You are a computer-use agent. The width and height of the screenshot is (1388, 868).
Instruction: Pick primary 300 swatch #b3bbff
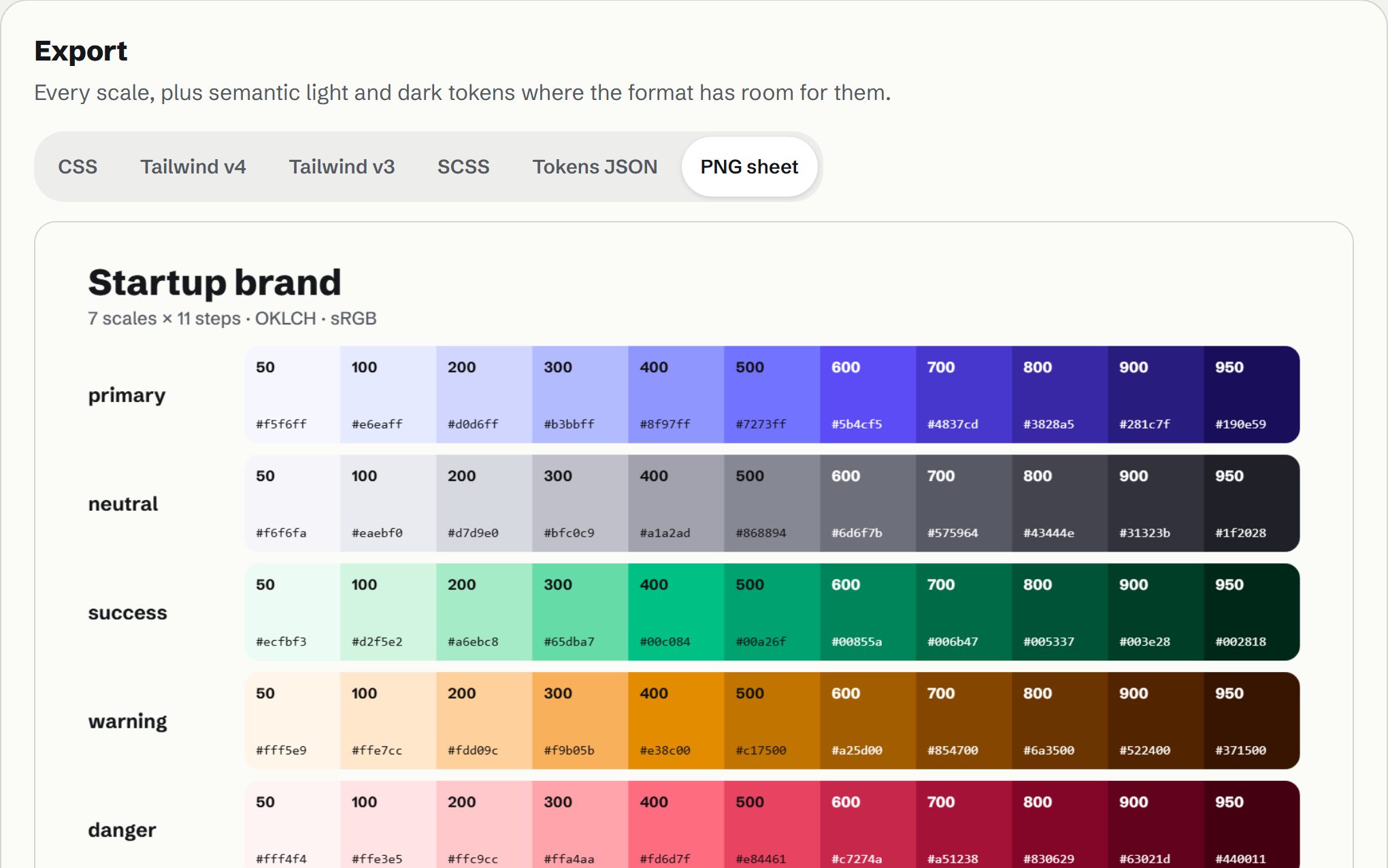point(580,395)
